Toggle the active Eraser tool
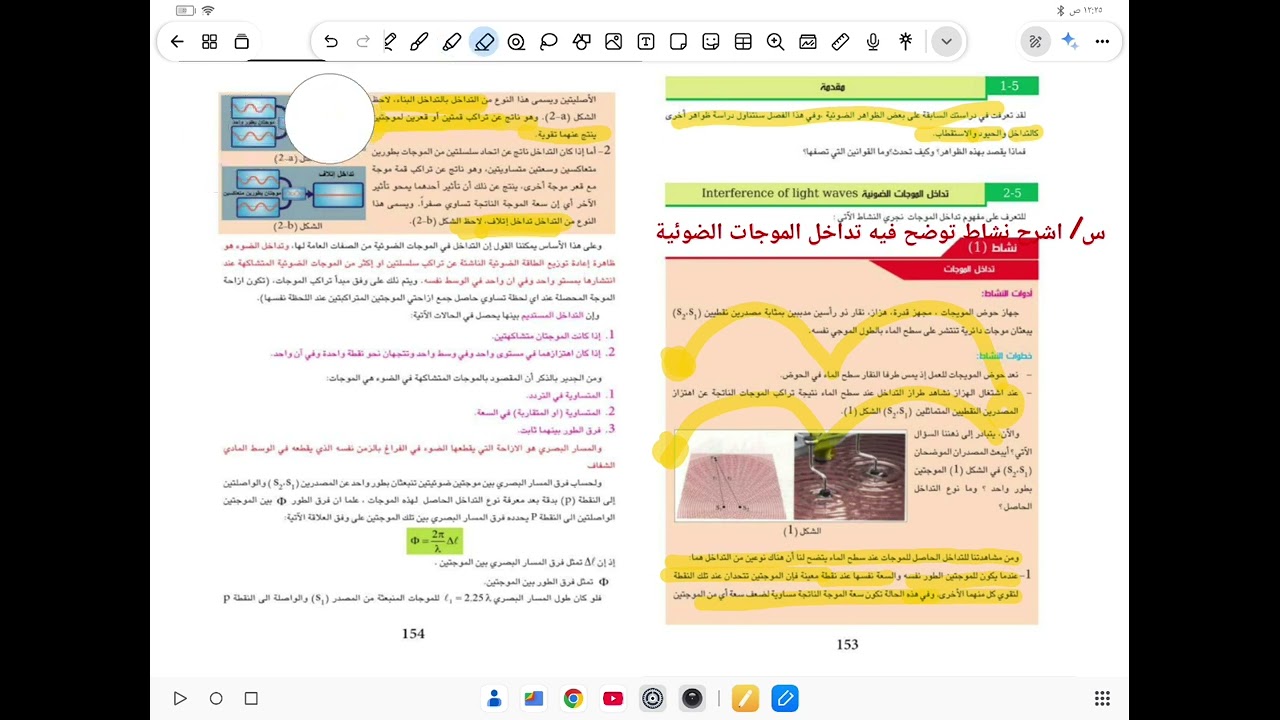1280x720 pixels. (x=484, y=42)
